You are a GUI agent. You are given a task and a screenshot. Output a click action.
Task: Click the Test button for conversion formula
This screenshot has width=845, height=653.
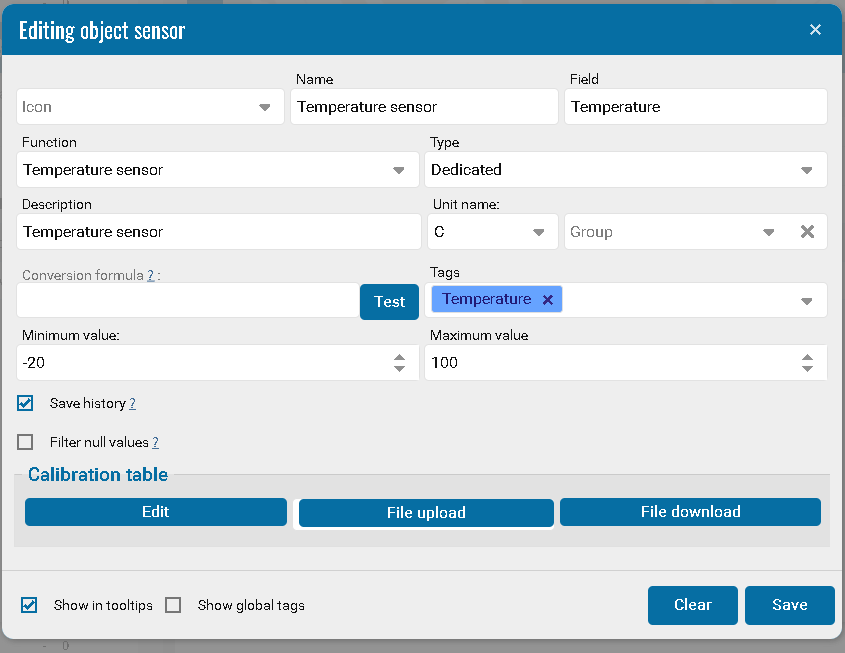[x=389, y=301]
